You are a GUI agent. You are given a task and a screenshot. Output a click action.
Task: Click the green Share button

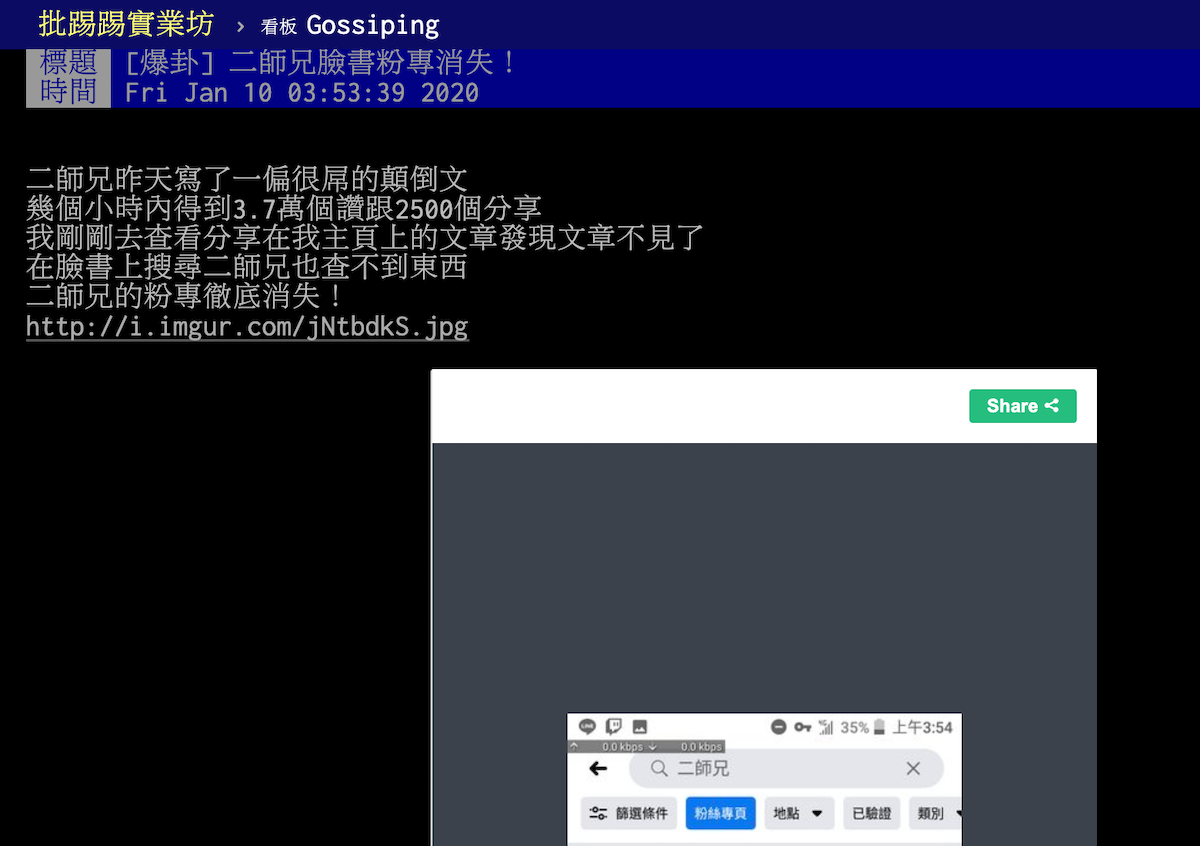pyautogui.click(x=1022, y=406)
